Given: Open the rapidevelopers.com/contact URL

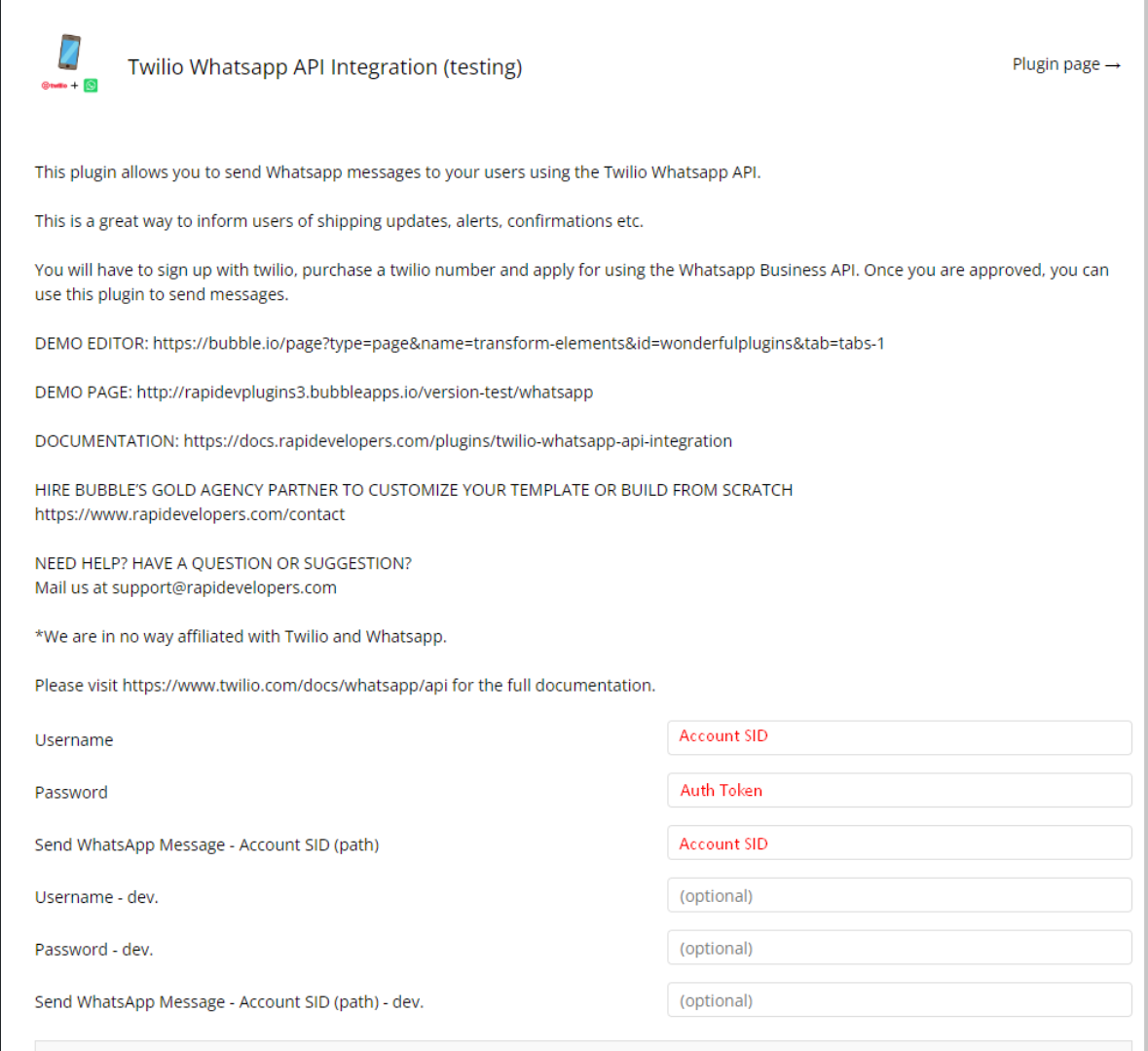Looking at the screenshot, I should click(x=190, y=514).
